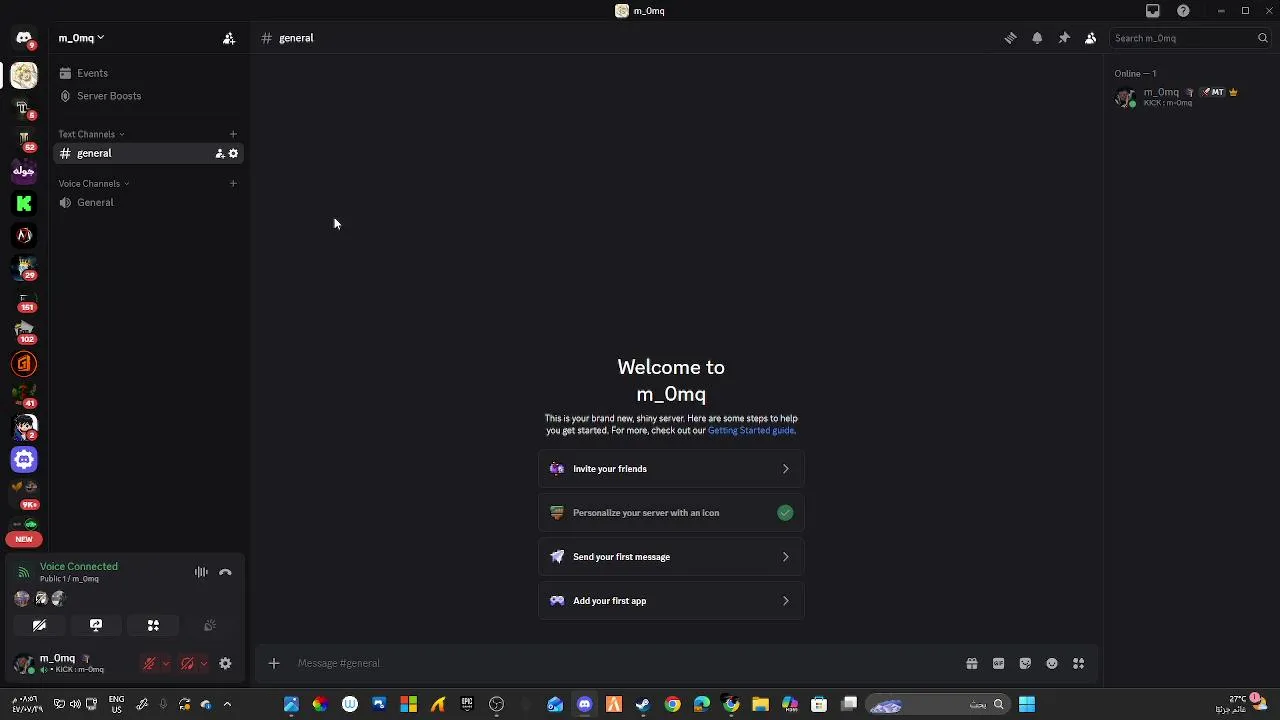Open the server with 102 badge

coord(24,331)
